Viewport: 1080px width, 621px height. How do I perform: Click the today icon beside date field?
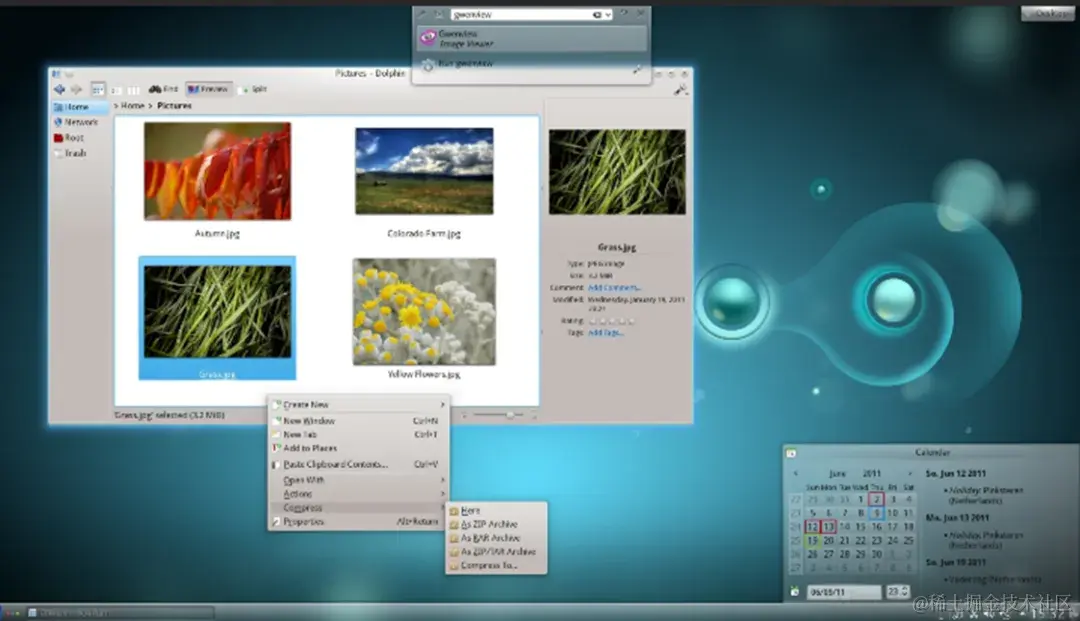point(795,592)
